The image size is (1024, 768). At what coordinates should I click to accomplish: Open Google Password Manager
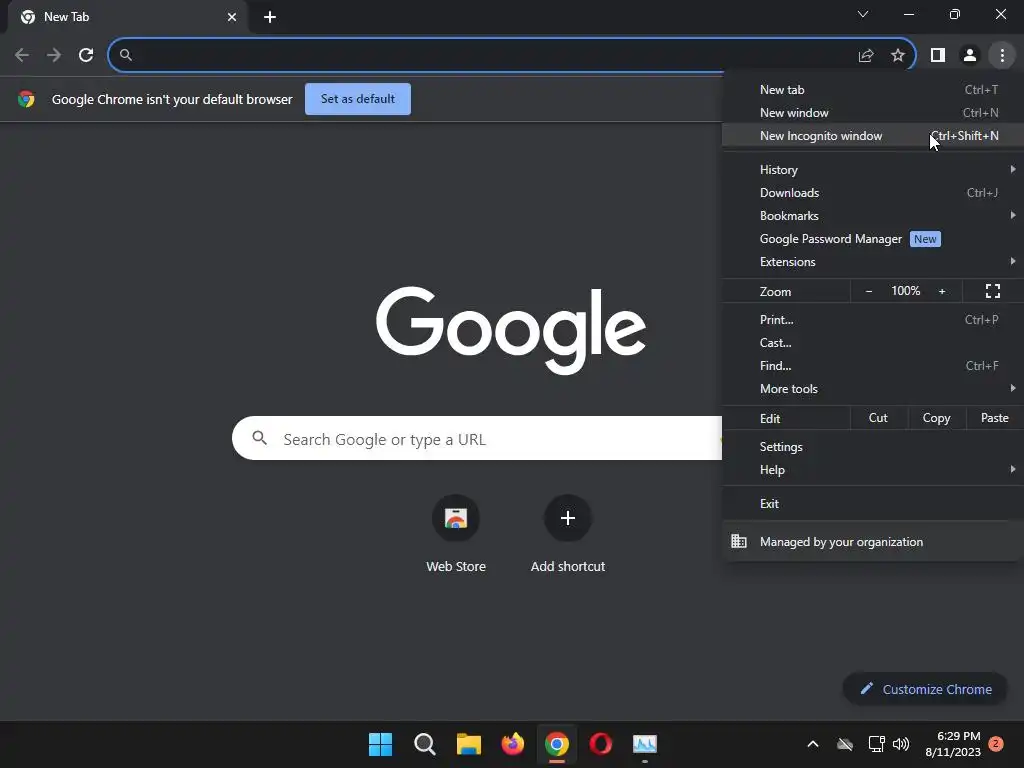tap(872, 239)
